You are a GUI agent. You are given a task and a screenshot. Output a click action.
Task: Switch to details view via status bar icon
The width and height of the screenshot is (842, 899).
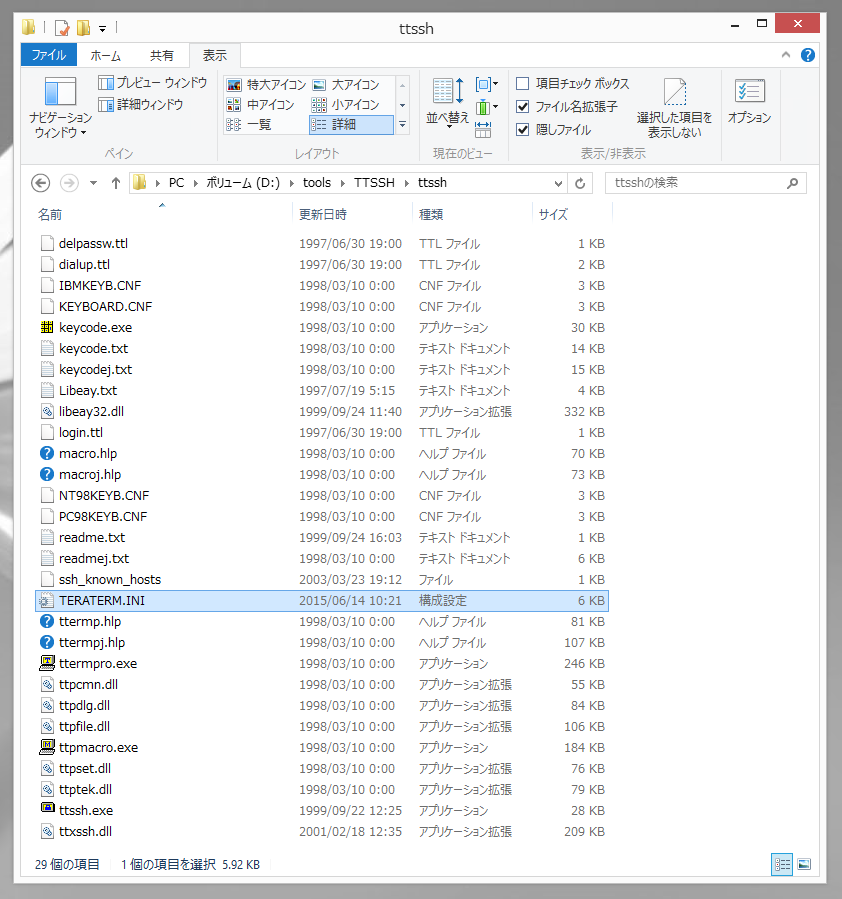pos(782,865)
